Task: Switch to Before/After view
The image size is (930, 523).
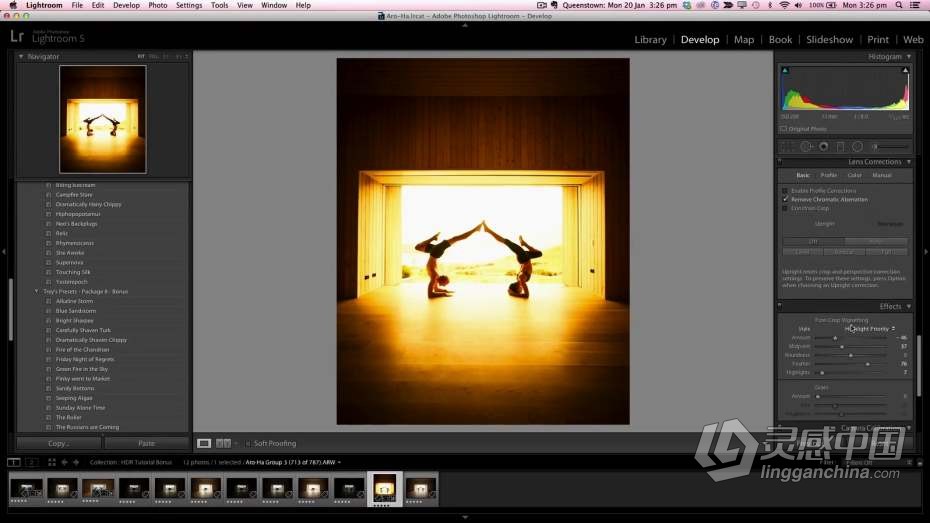Action: coord(223,443)
